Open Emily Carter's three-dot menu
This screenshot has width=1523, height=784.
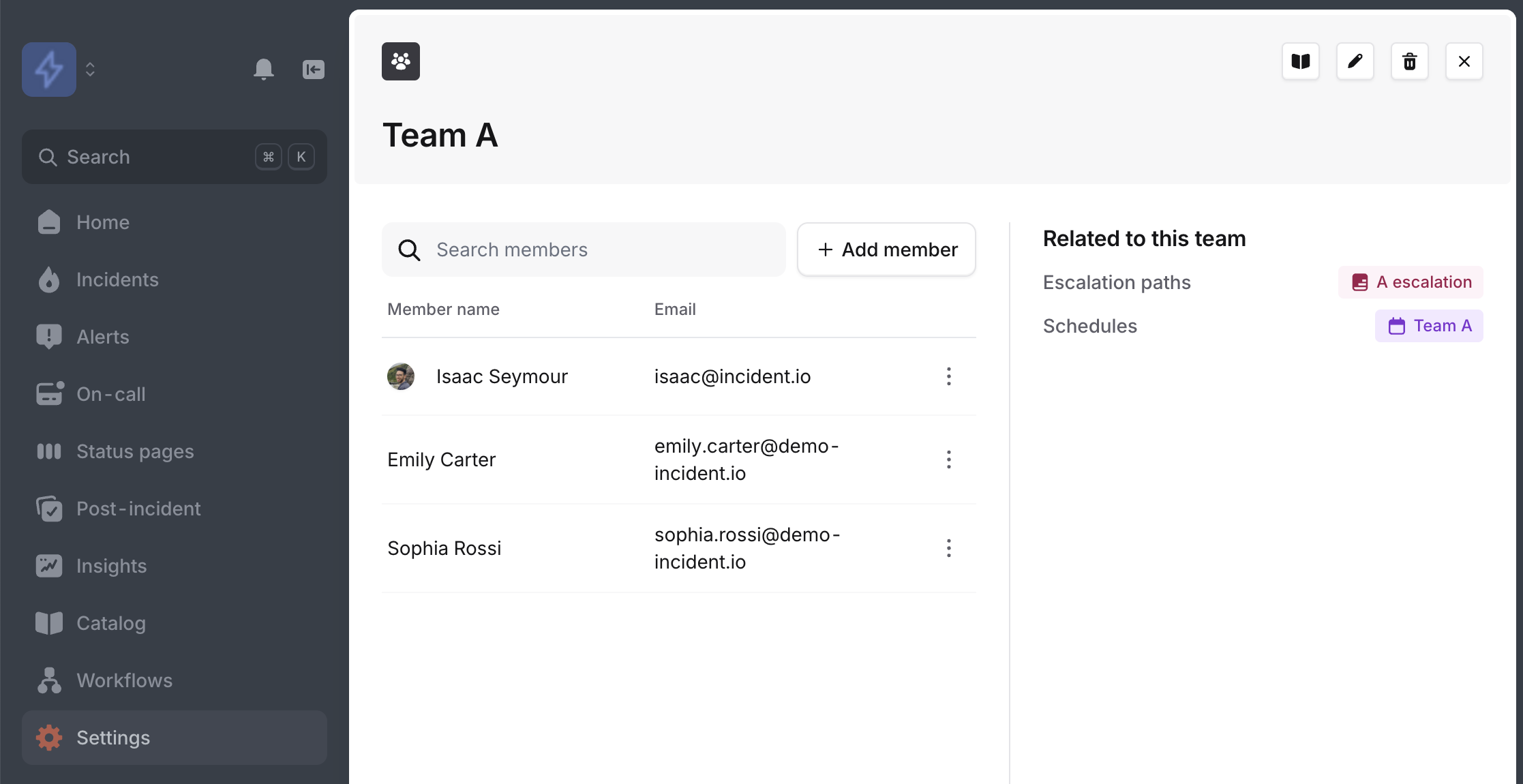[948, 459]
